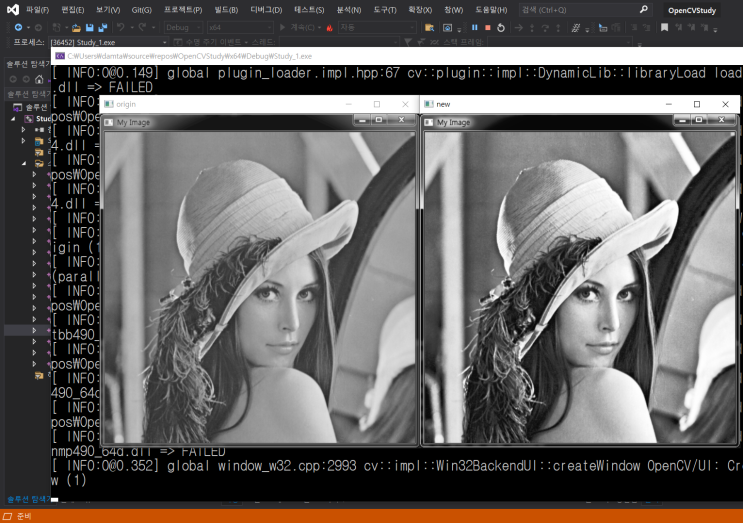This screenshot has height=523, width=743.
Task: Open the 편집(E) menu
Action: (72, 9)
